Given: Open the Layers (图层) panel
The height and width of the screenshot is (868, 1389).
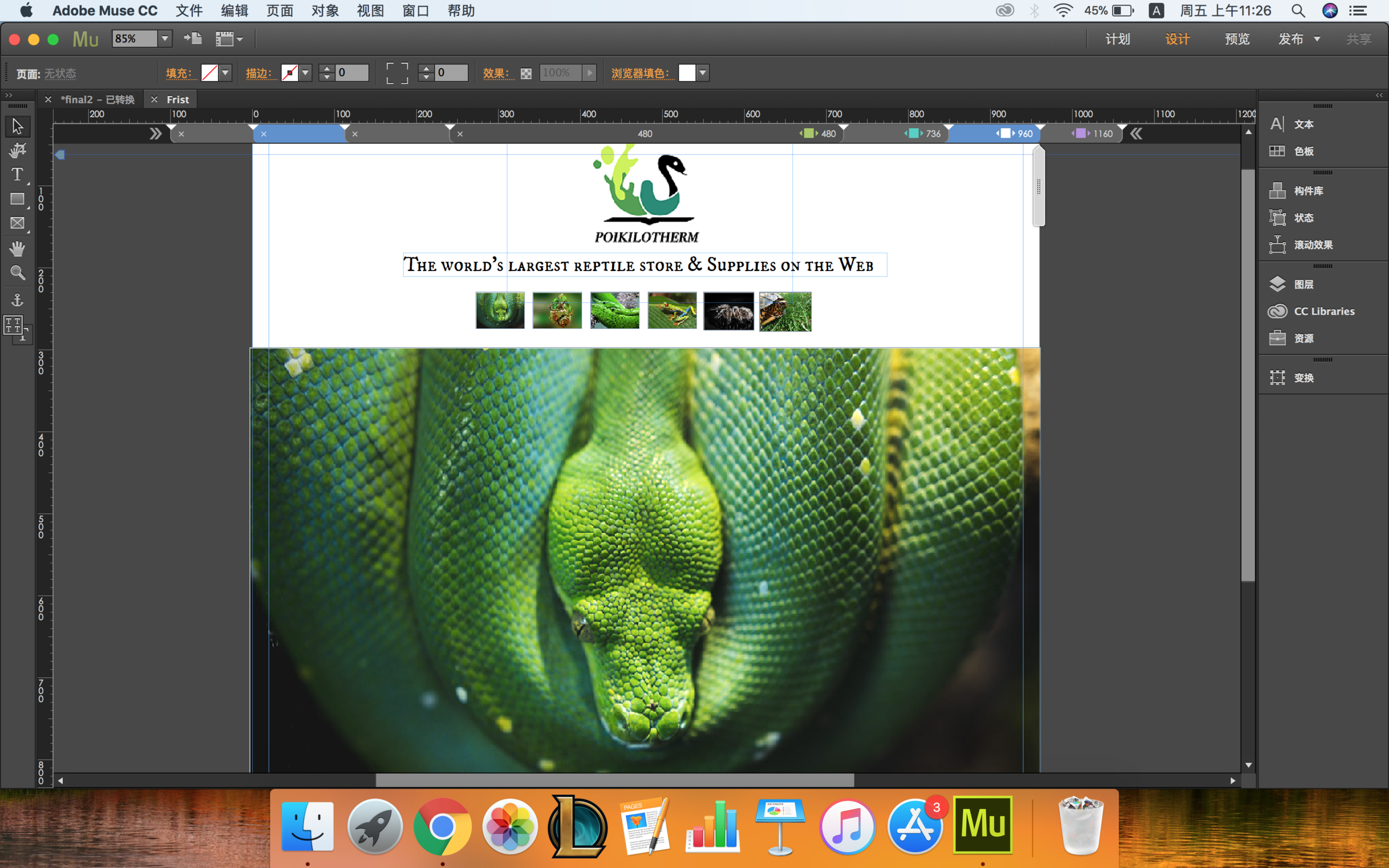Looking at the screenshot, I should point(1303,284).
